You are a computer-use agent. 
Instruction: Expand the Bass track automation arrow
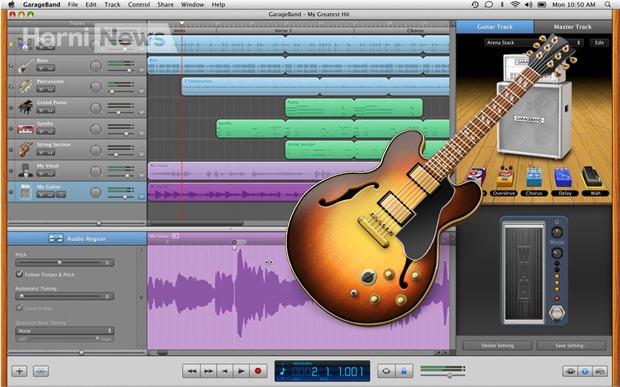pos(142,70)
